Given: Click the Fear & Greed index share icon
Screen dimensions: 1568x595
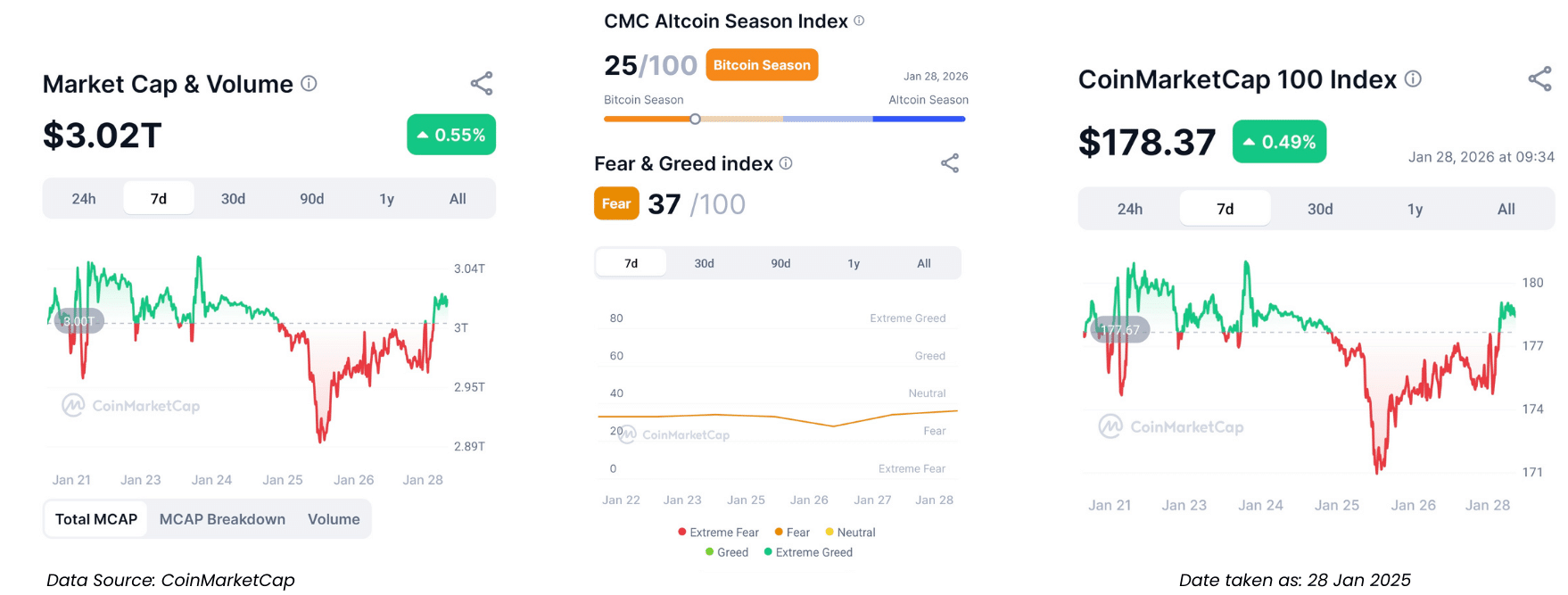Looking at the screenshot, I should tap(950, 163).
